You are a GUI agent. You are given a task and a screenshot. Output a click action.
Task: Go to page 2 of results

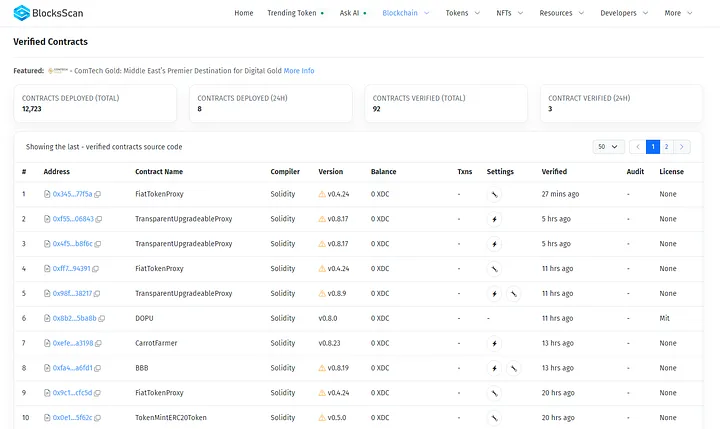[x=667, y=146]
